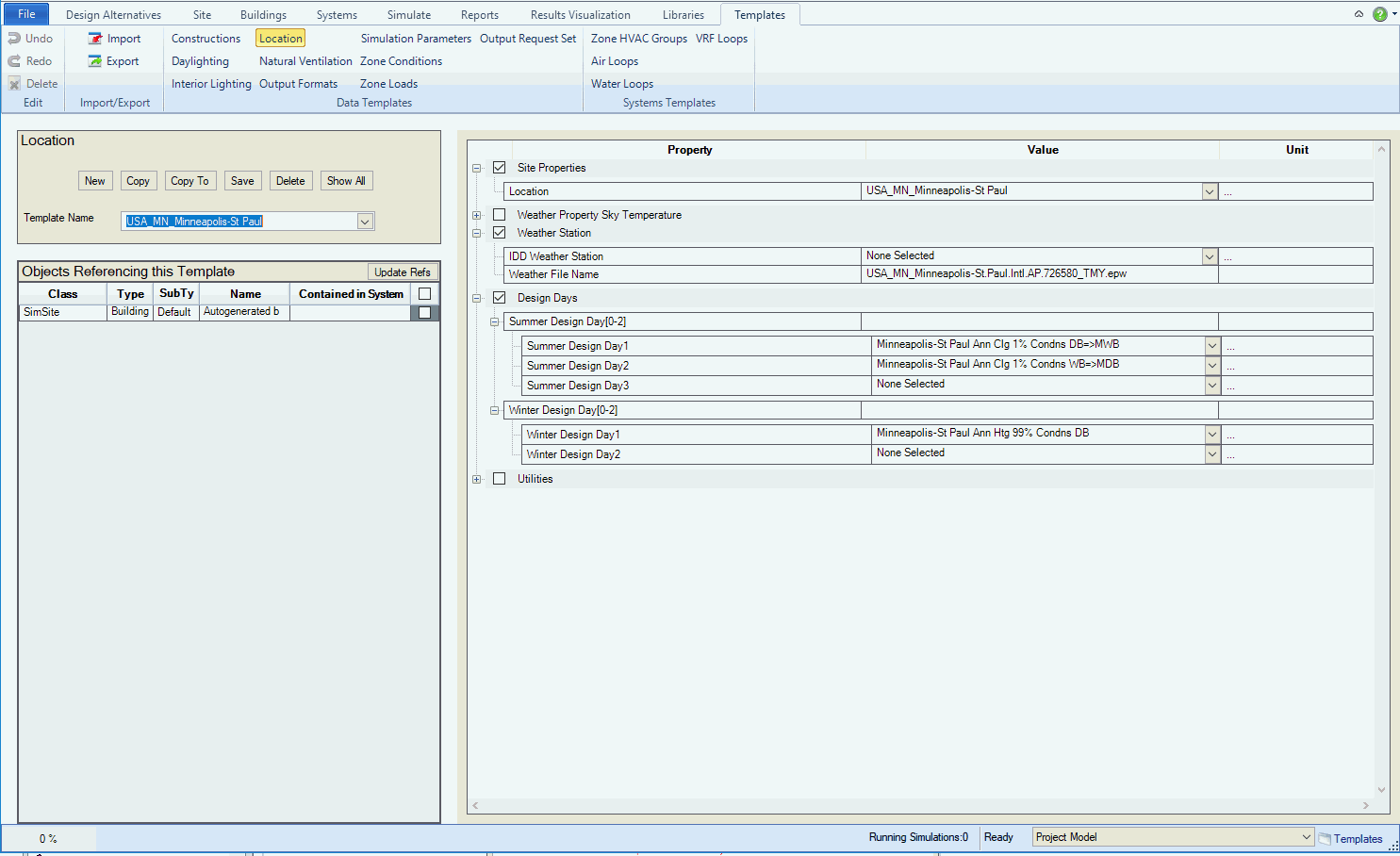The height and width of the screenshot is (856, 1400).
Task: Enable the Utilities checkbox
Action: pos(500,479)
